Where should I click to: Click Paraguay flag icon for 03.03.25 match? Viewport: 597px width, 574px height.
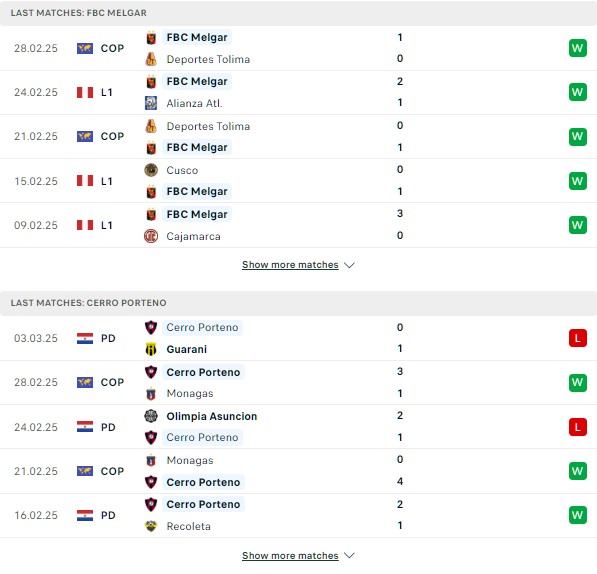pos(85,338)
